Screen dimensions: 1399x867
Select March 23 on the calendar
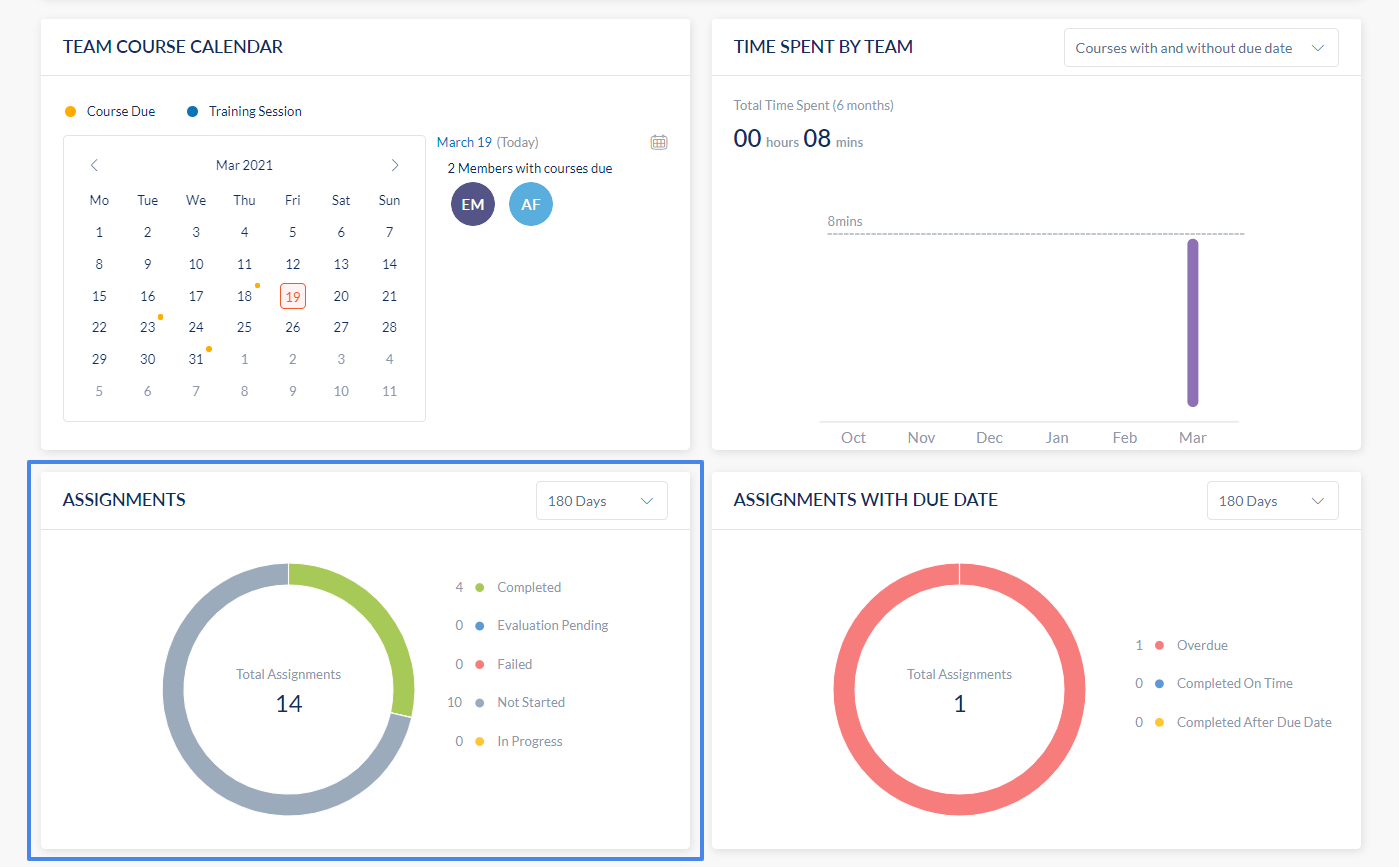point(148,327)
